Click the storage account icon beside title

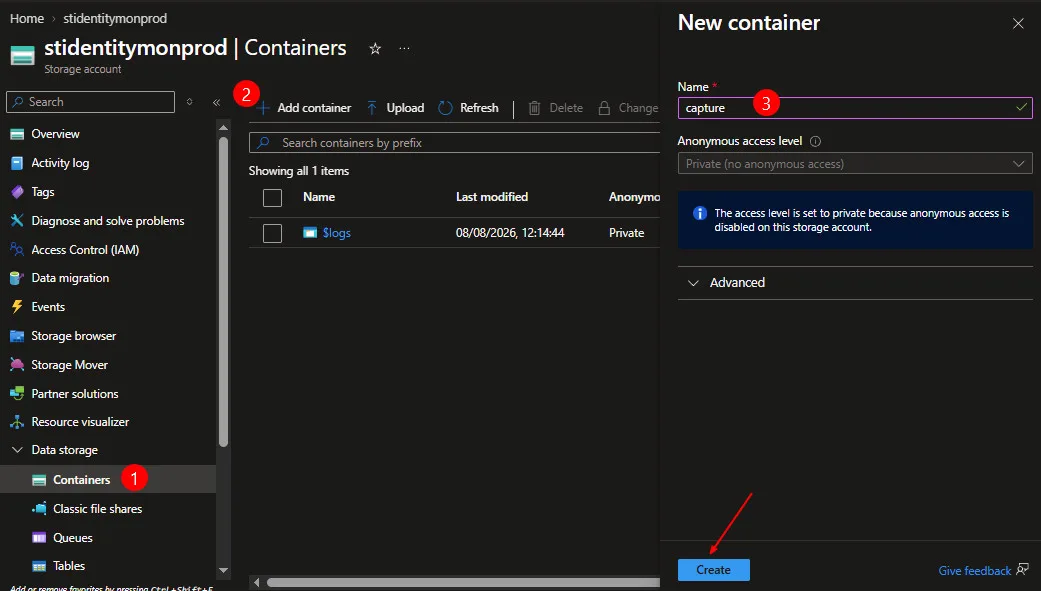pos(23,56)
